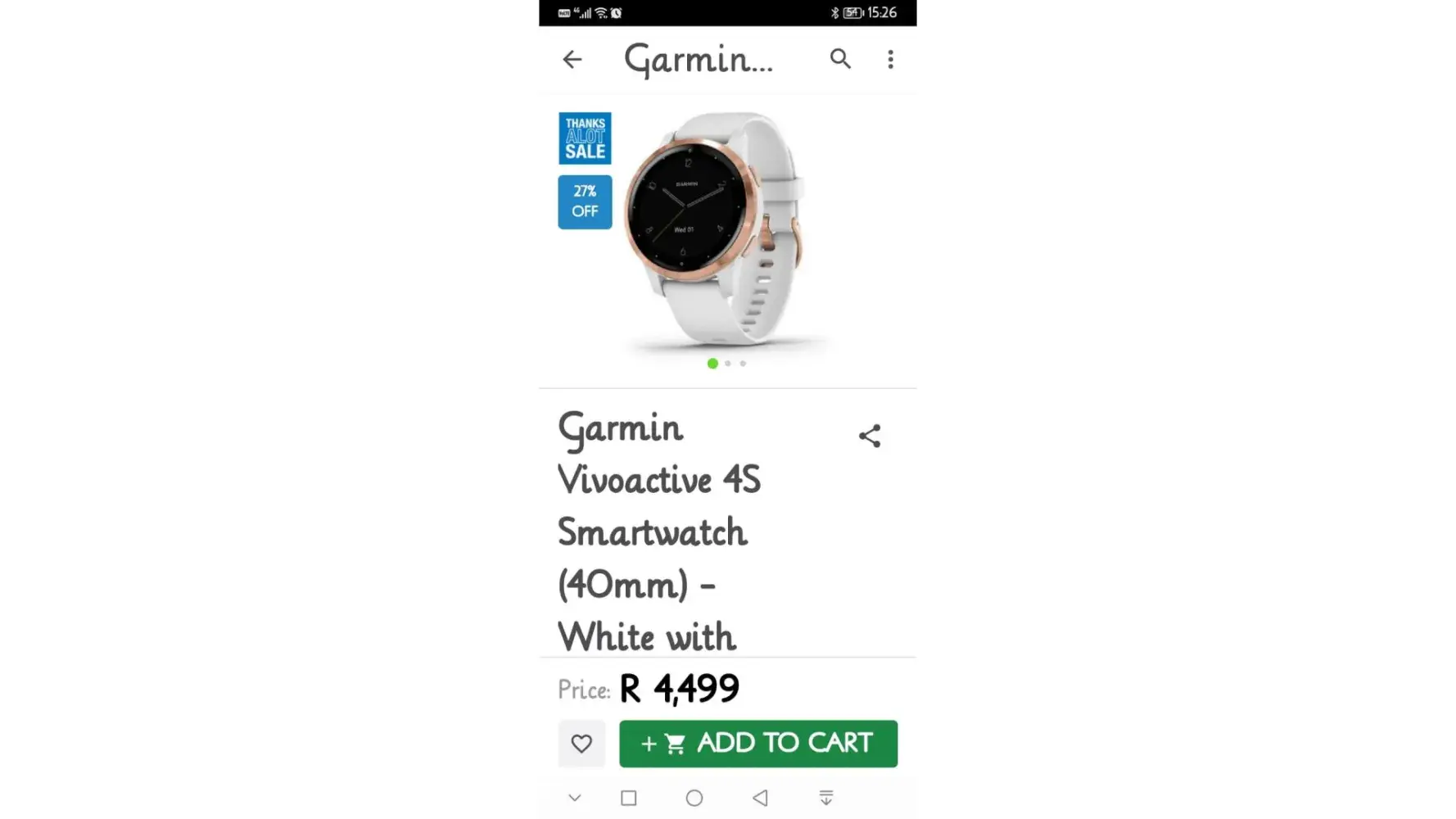Share the product via share icon

click(x=870, y=436)
